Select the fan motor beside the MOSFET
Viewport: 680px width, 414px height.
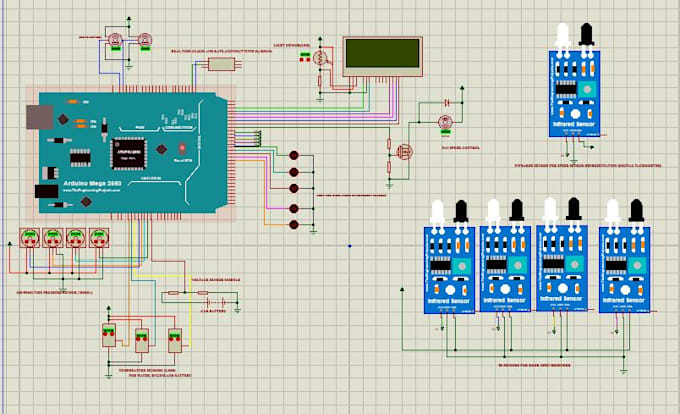[x=445, y=122]
